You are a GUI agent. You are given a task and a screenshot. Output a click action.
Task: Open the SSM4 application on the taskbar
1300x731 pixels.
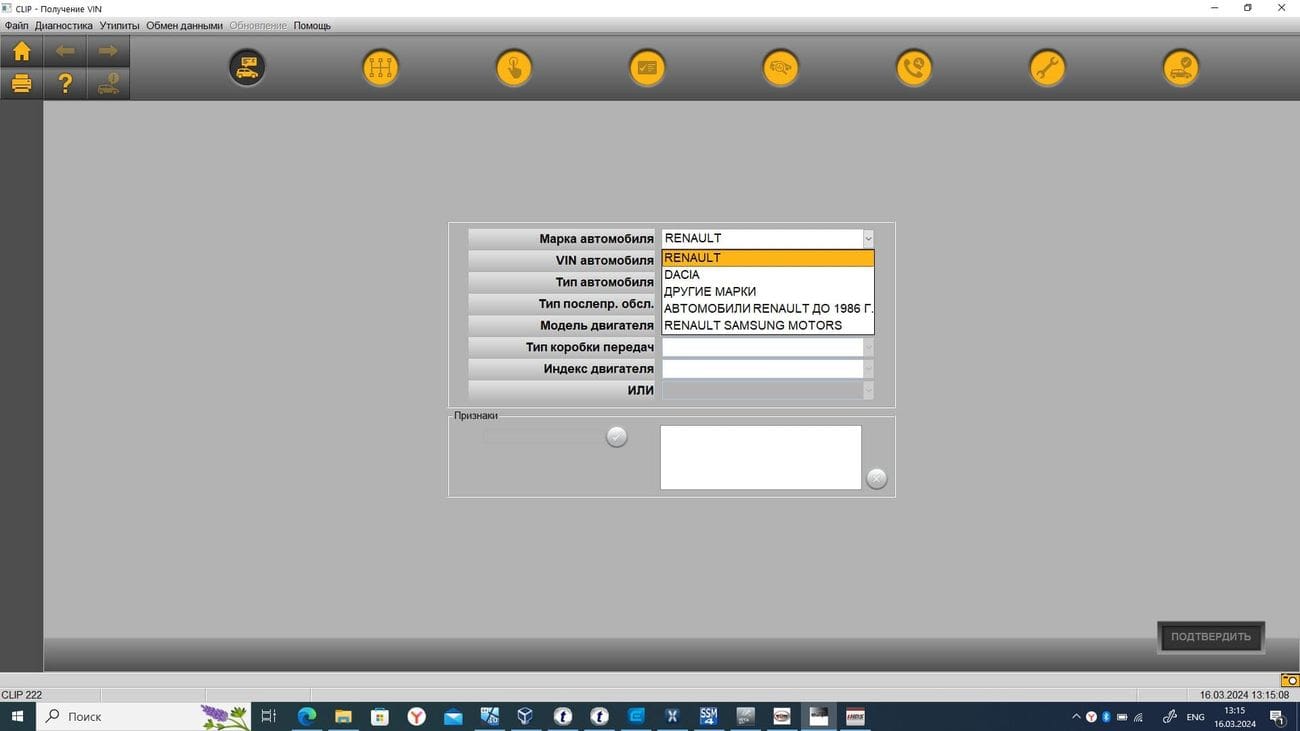click(708, 716)
